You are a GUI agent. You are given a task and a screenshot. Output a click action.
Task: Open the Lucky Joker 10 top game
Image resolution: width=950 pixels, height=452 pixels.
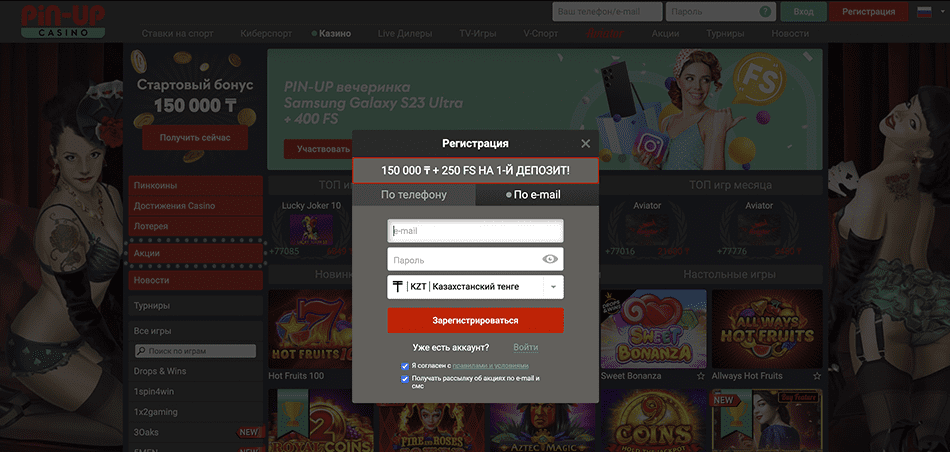click(x=311, y=230)
